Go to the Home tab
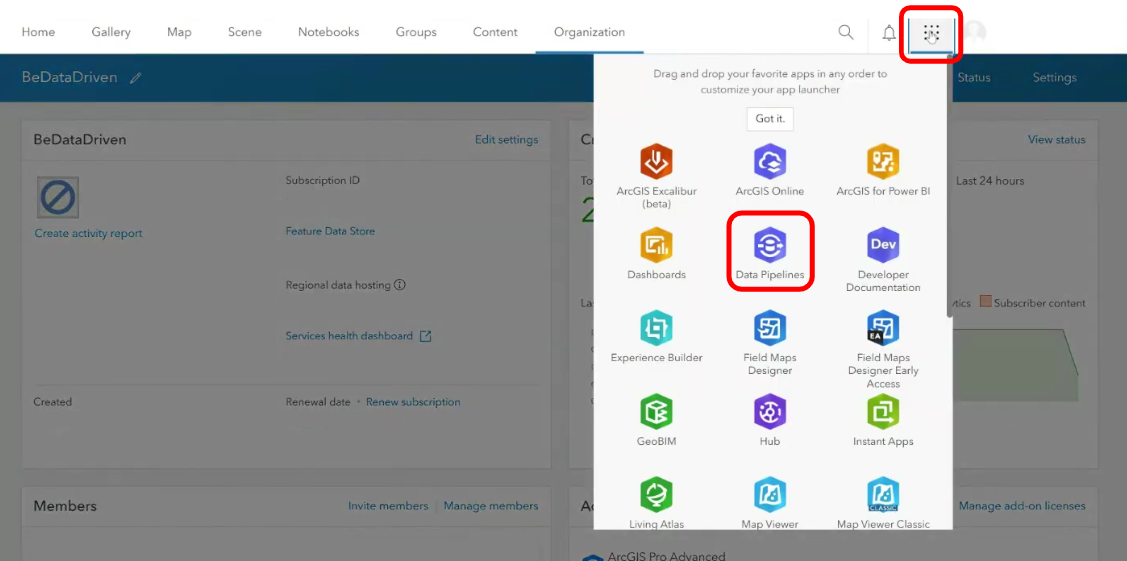 [x=38, y=32]
